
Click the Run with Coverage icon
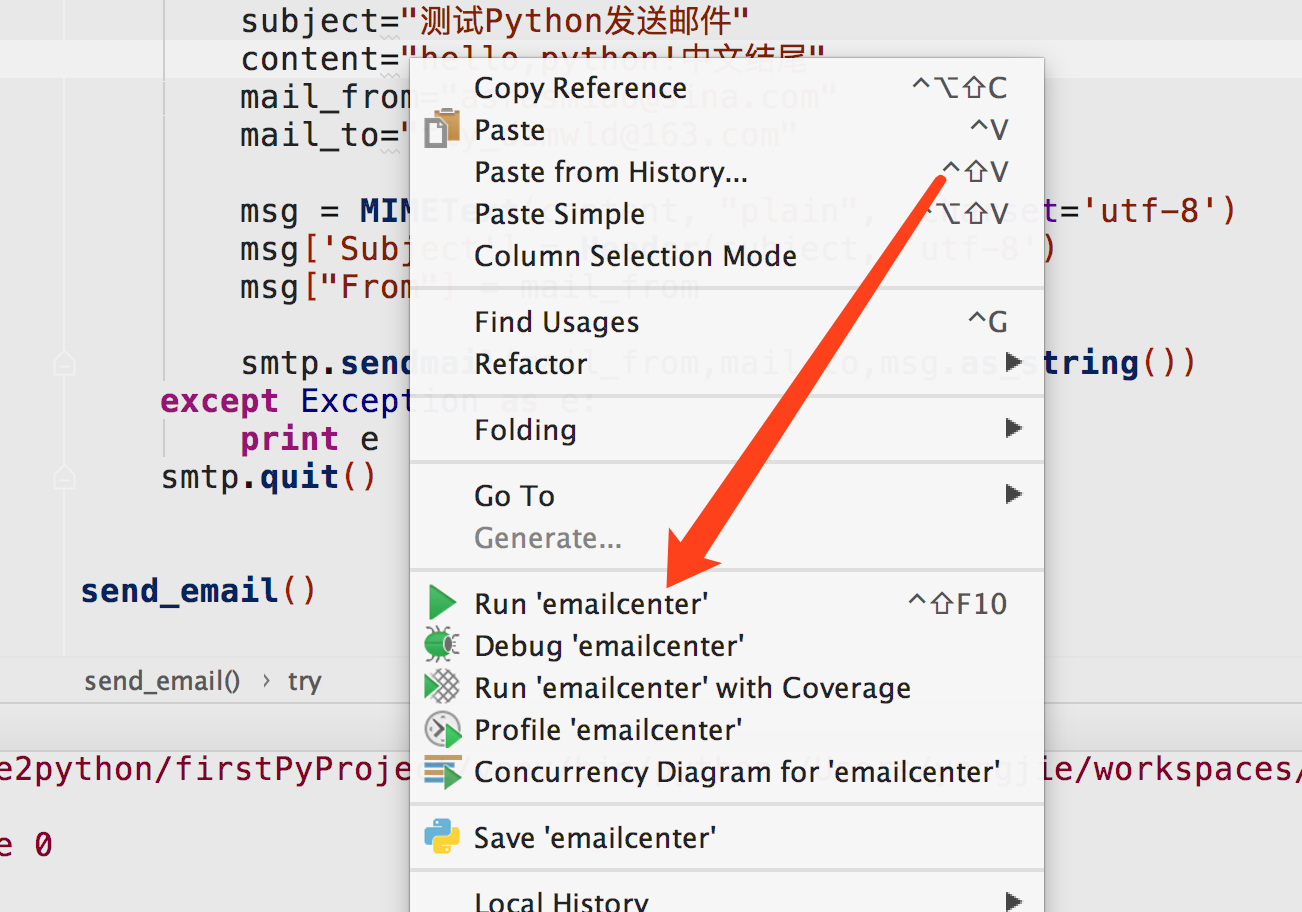[441, 687]
